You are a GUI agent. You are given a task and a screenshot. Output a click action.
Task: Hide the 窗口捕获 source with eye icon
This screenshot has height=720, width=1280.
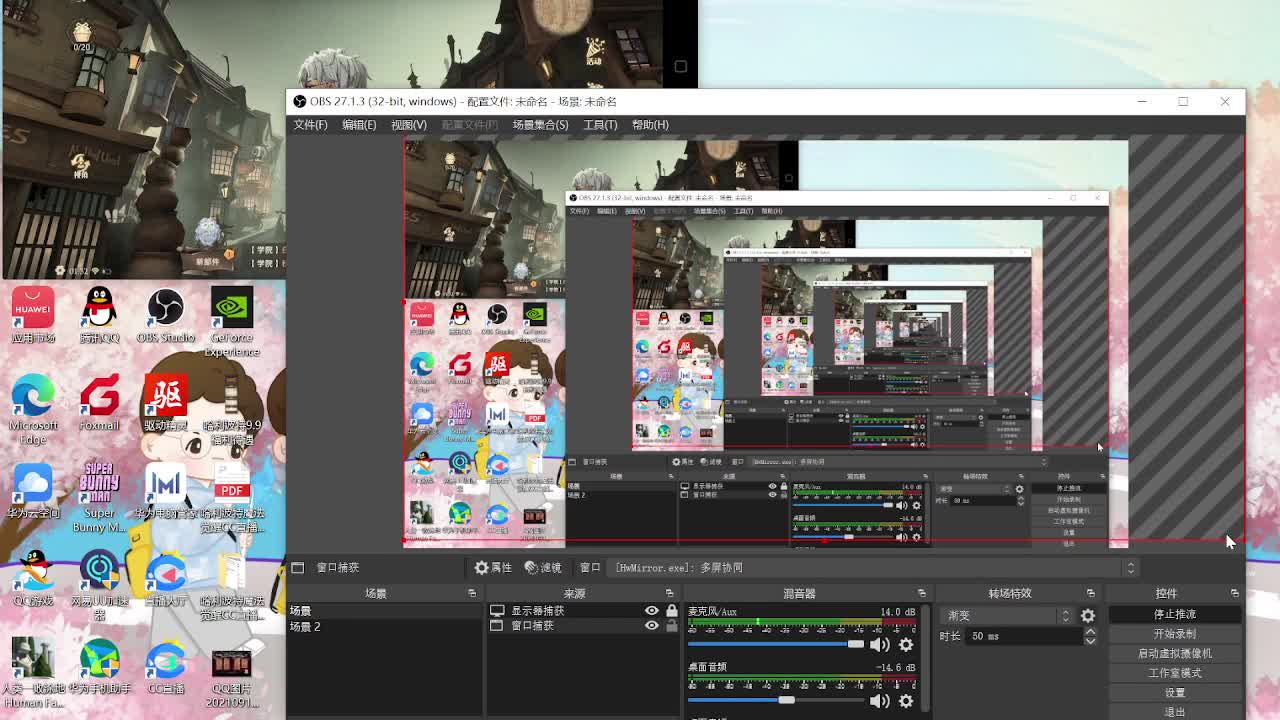(651, 626)
